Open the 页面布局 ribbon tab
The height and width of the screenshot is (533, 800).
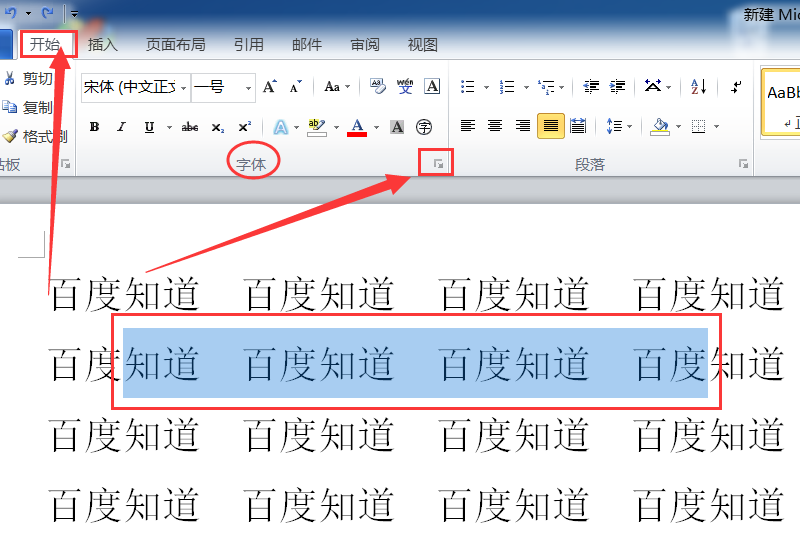pos(176,45)
